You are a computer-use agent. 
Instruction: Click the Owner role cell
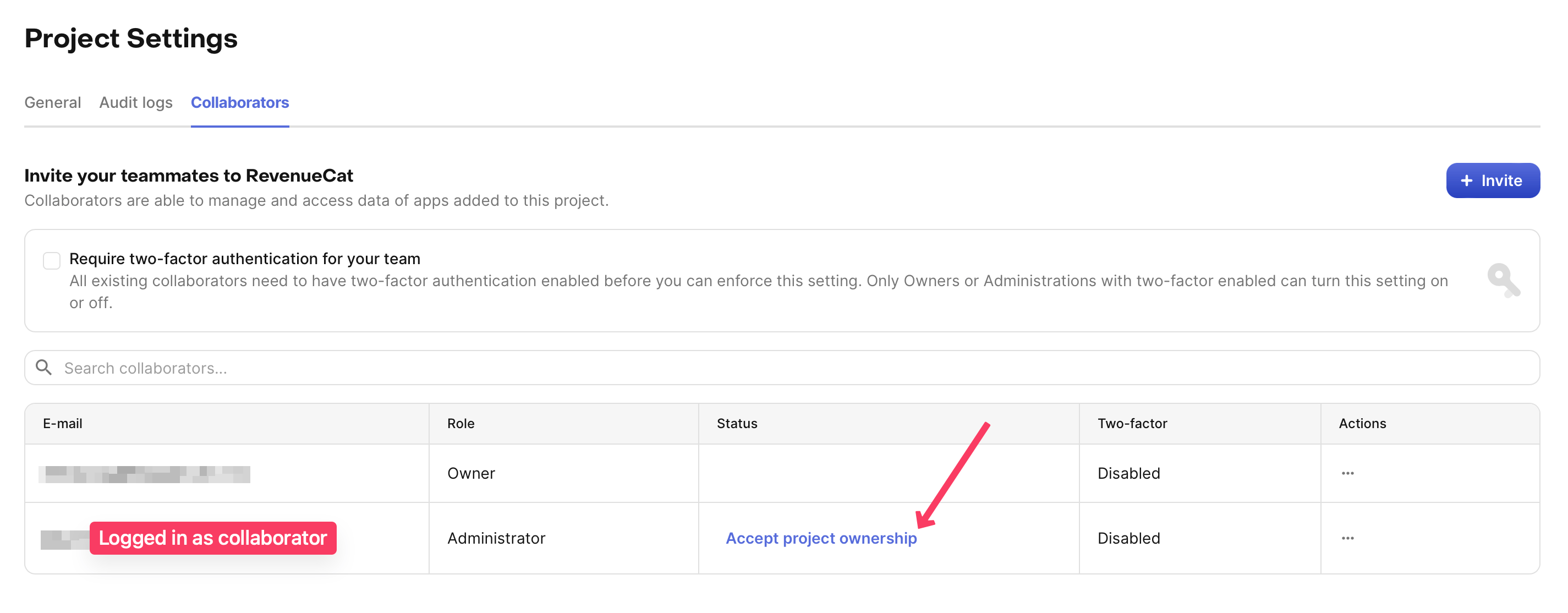[470, 473]
